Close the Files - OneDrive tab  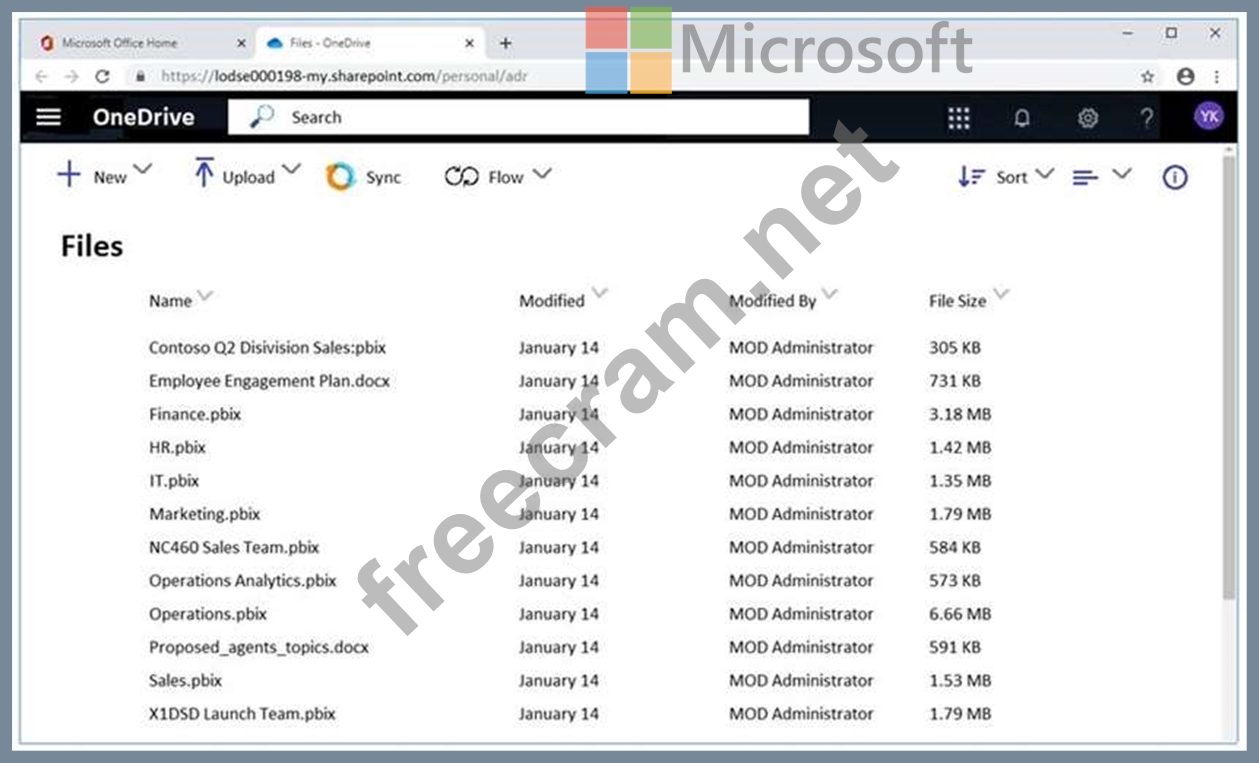point(470,43)
